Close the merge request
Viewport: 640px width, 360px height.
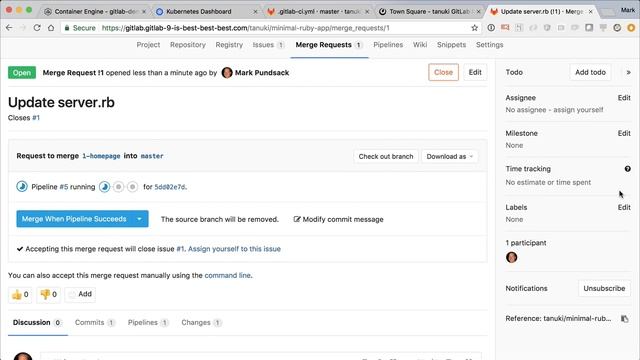tap(443, 72)
